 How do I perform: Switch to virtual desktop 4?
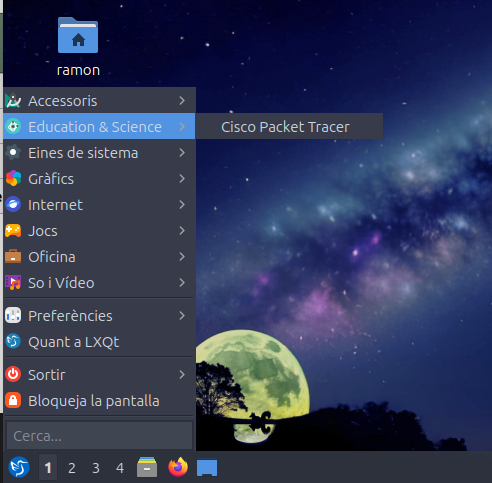pyautogui.click(x=120, y=468)
